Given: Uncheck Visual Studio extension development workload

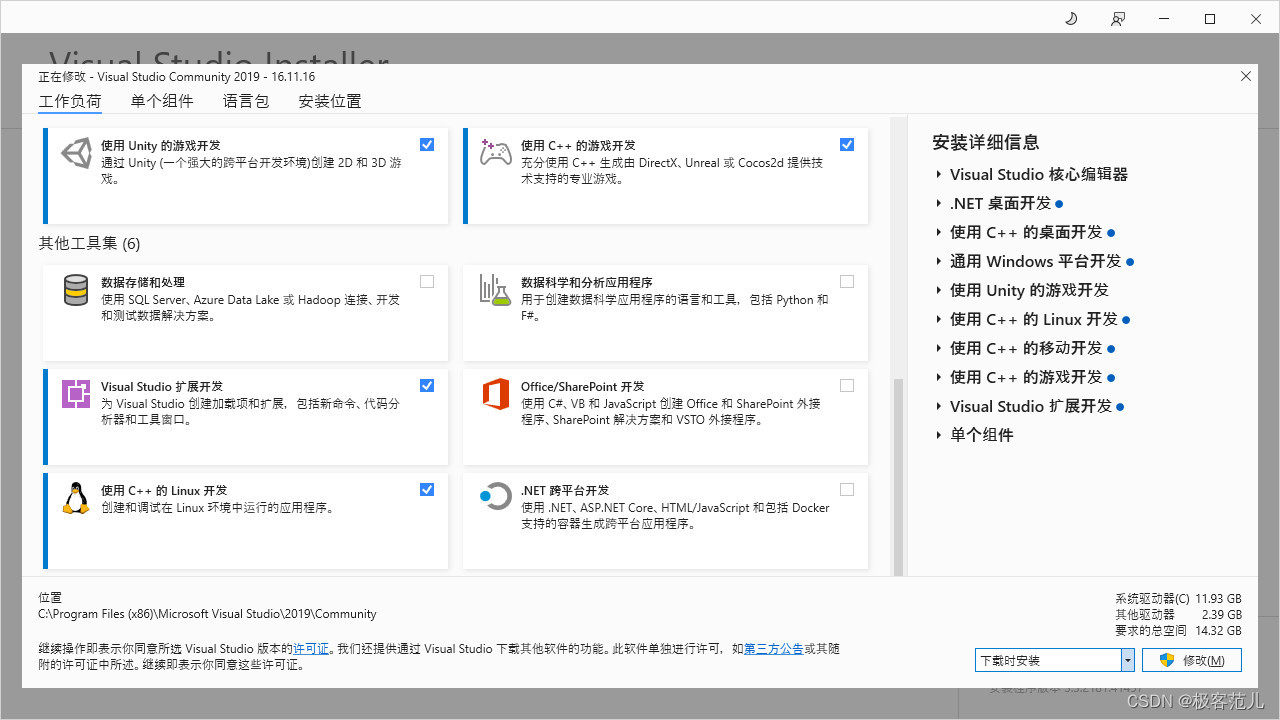Looking at the screenshot, I should (427, 386).
